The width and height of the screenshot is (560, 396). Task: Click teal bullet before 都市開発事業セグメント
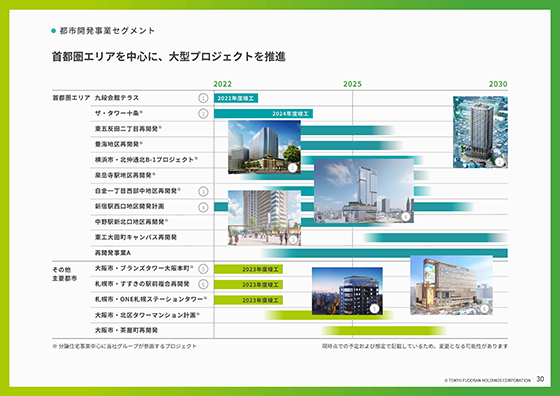point(54,31)
